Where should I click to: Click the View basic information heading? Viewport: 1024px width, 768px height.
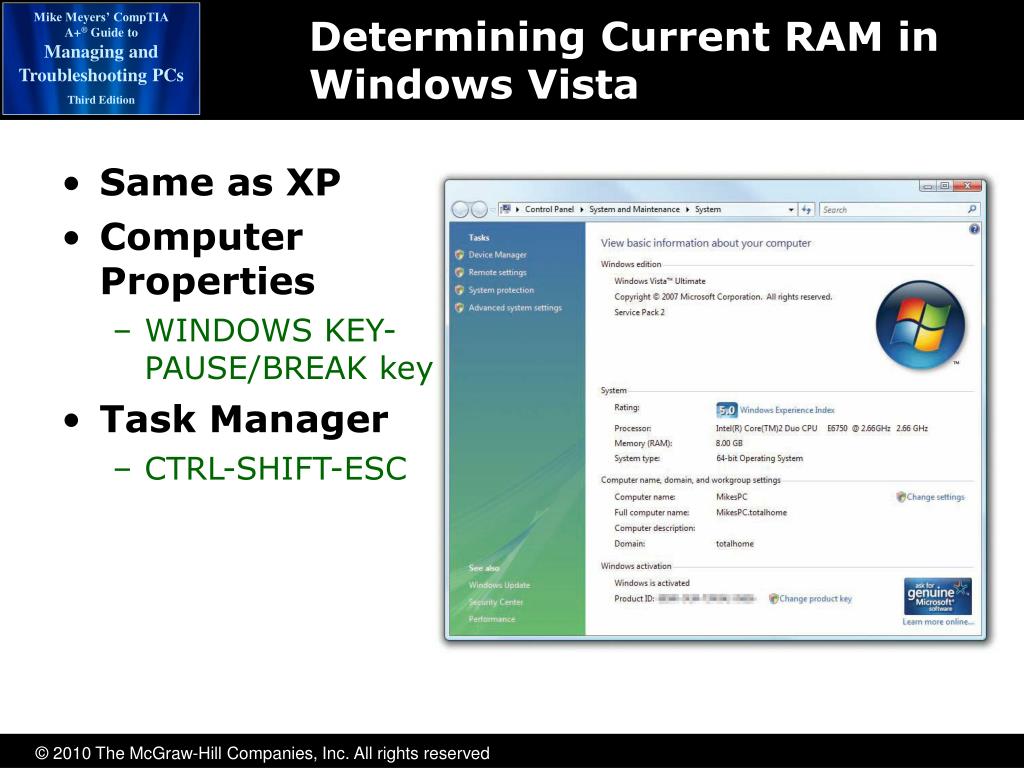tap(706, 243)
